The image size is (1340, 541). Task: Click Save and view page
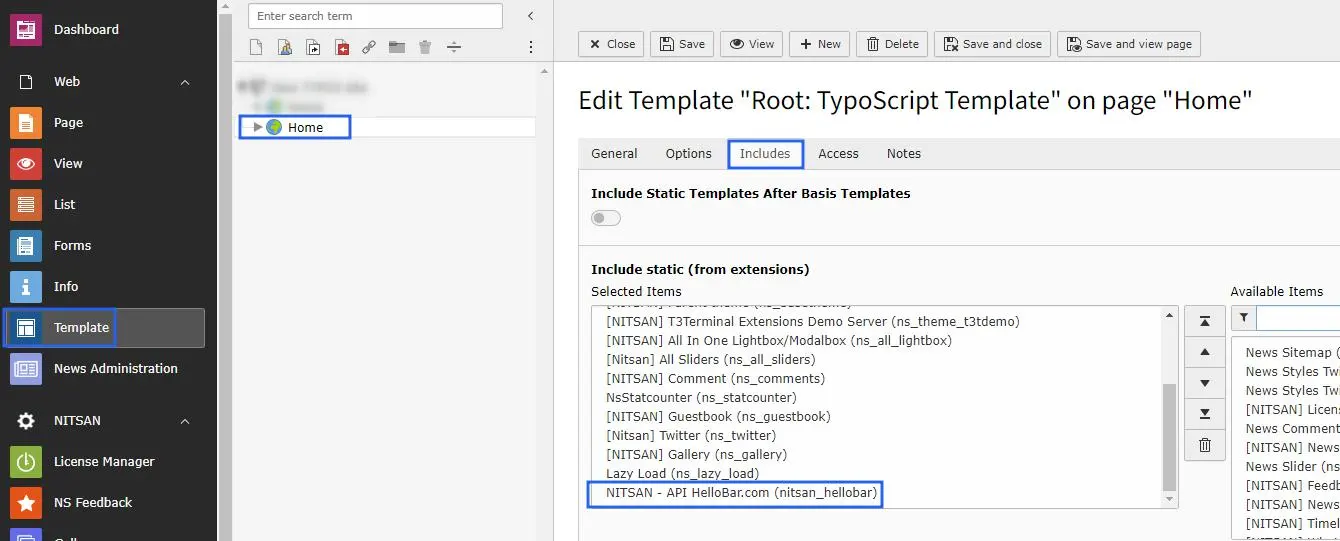[1129, 44]
